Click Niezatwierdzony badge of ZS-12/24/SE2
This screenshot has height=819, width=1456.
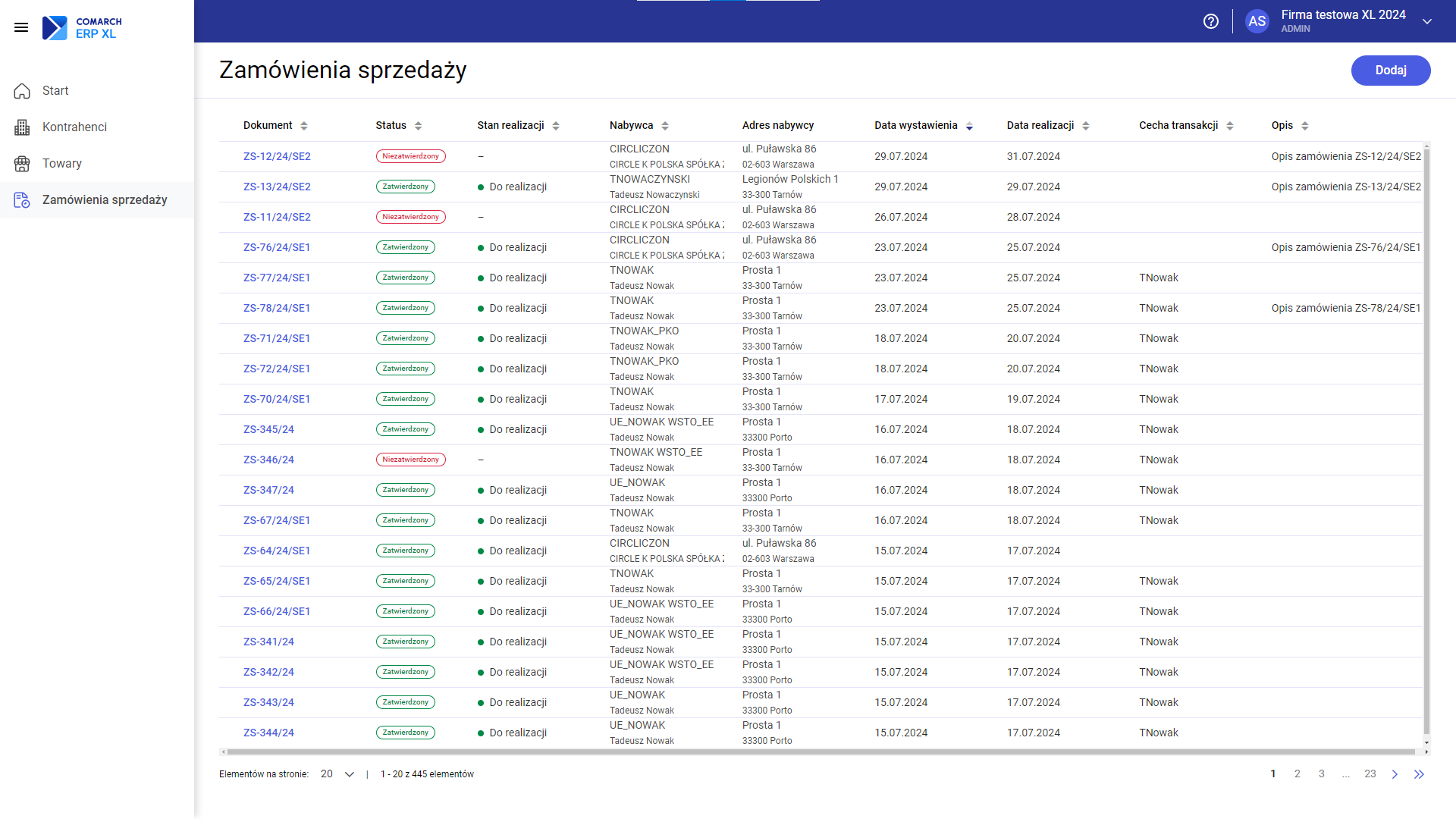pyautogui.click(x=411, y=156)
